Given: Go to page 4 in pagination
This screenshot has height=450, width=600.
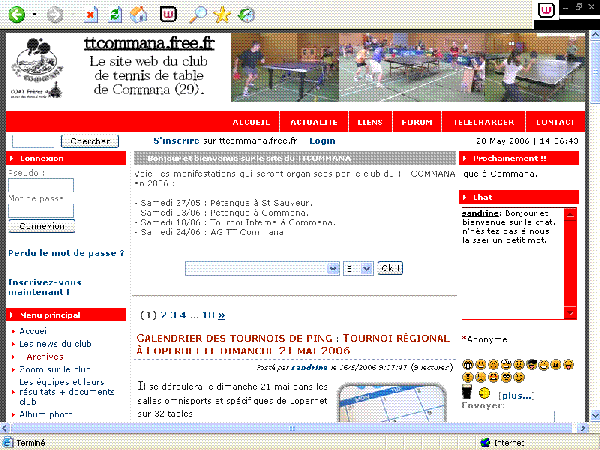Looking at the screenshot, I should pos(183,315).
